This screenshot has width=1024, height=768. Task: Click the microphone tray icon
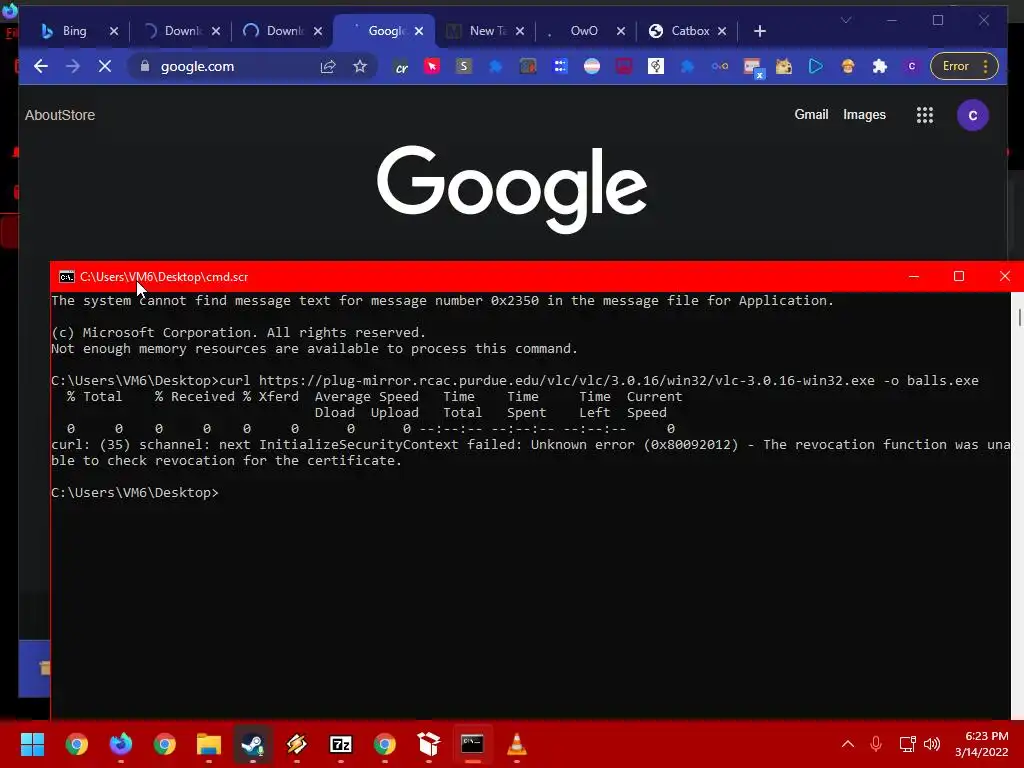click(x=876, y=744)
